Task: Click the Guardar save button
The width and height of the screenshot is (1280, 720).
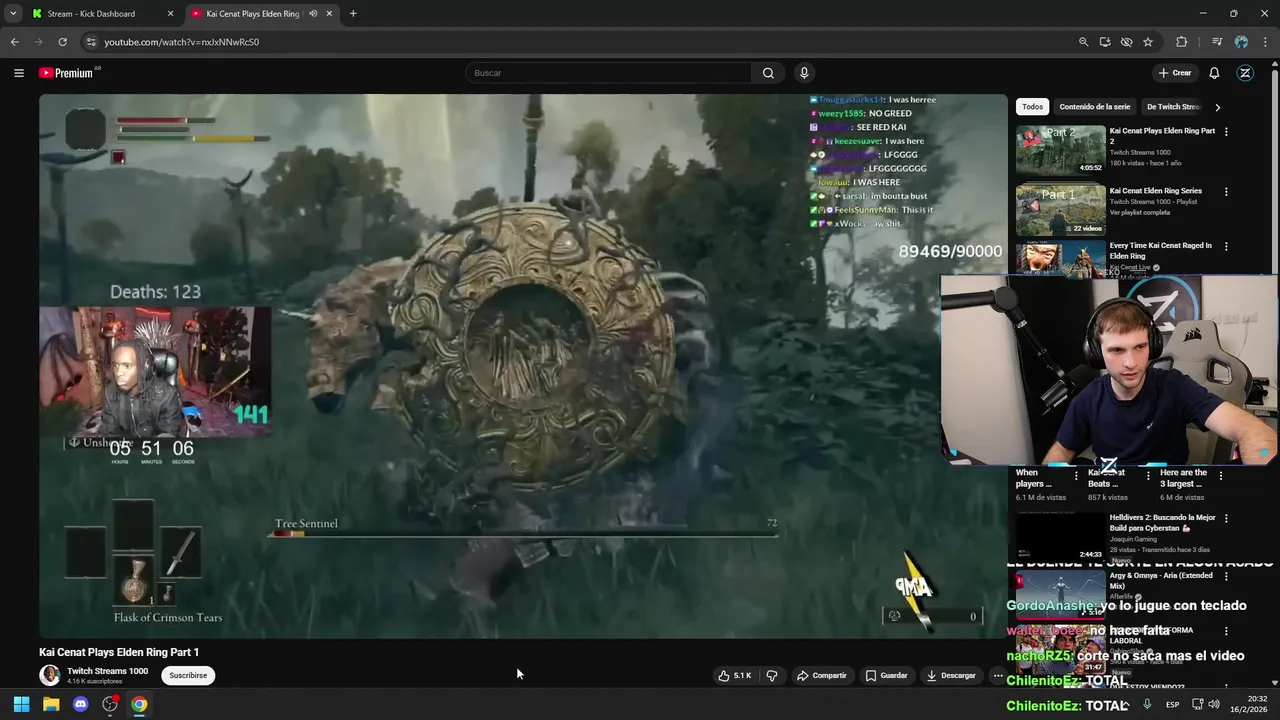Action: click(x=887, y=676)
